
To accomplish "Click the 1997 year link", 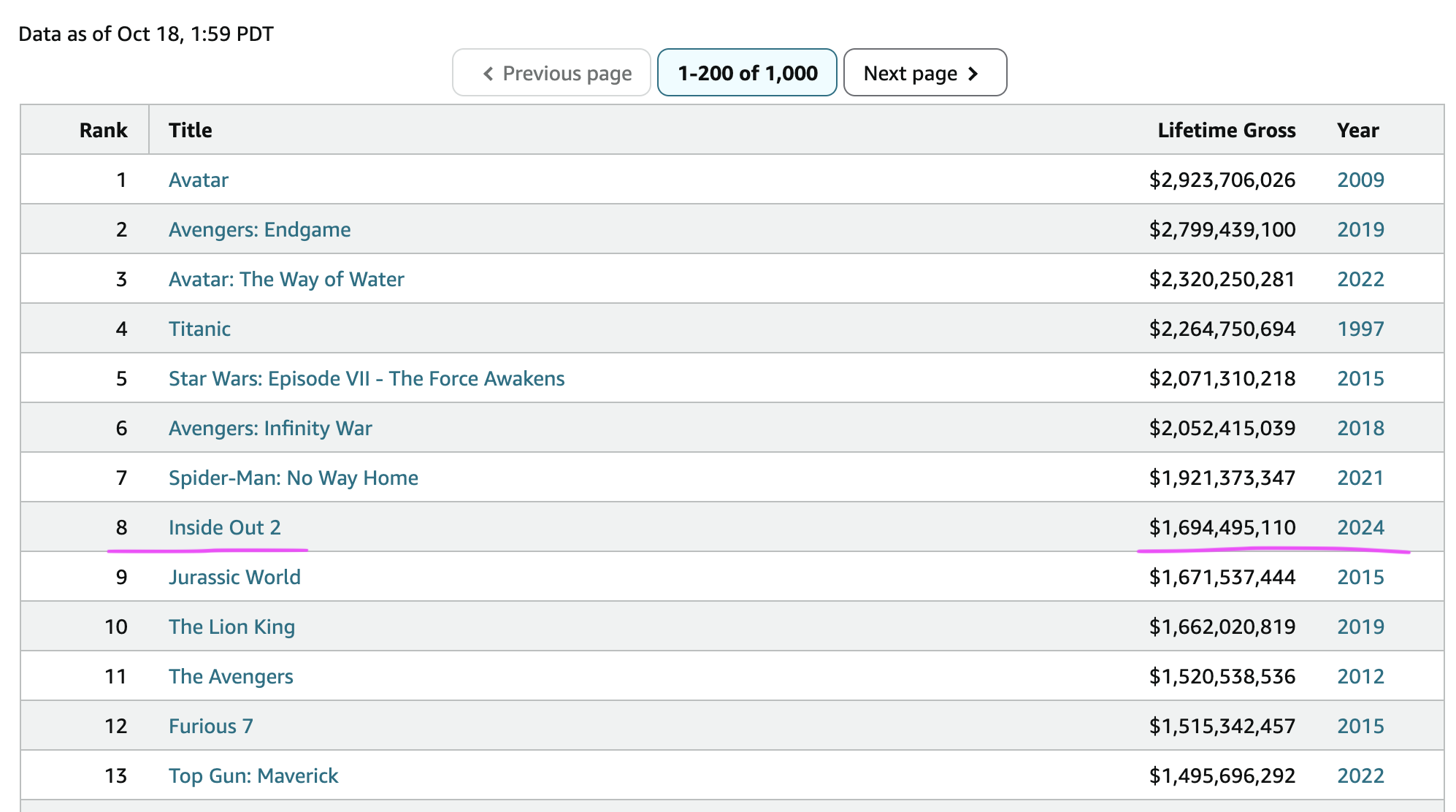I will coord(1360,329).
